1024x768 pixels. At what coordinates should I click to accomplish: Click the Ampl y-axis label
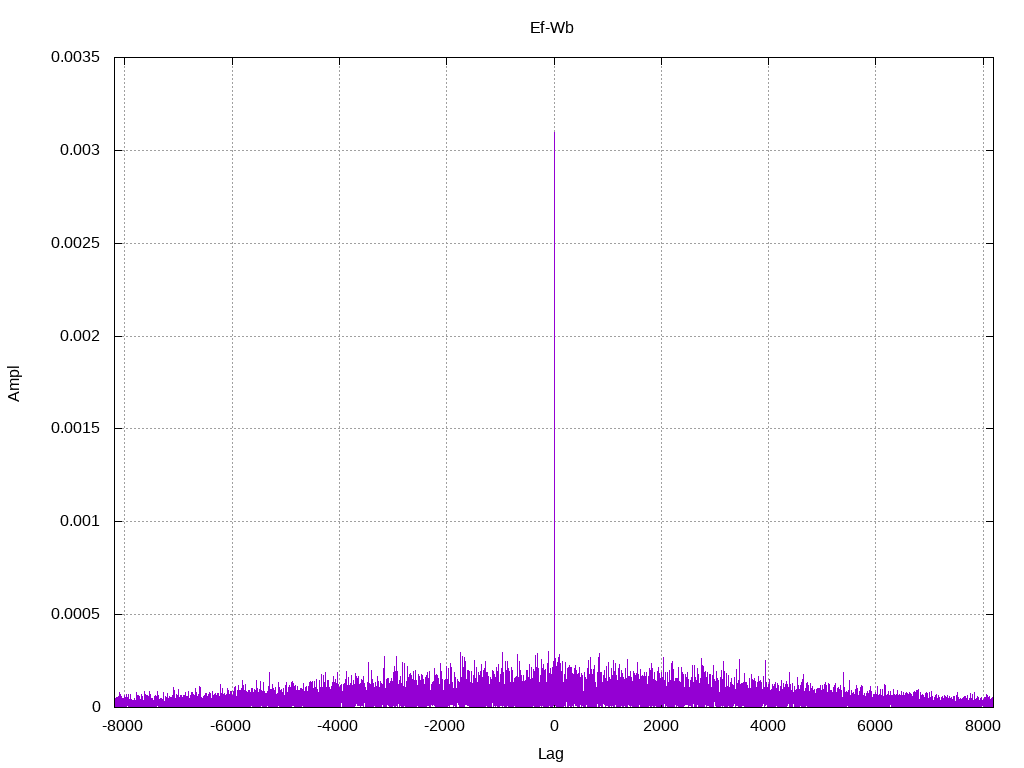tap(14, 383)
